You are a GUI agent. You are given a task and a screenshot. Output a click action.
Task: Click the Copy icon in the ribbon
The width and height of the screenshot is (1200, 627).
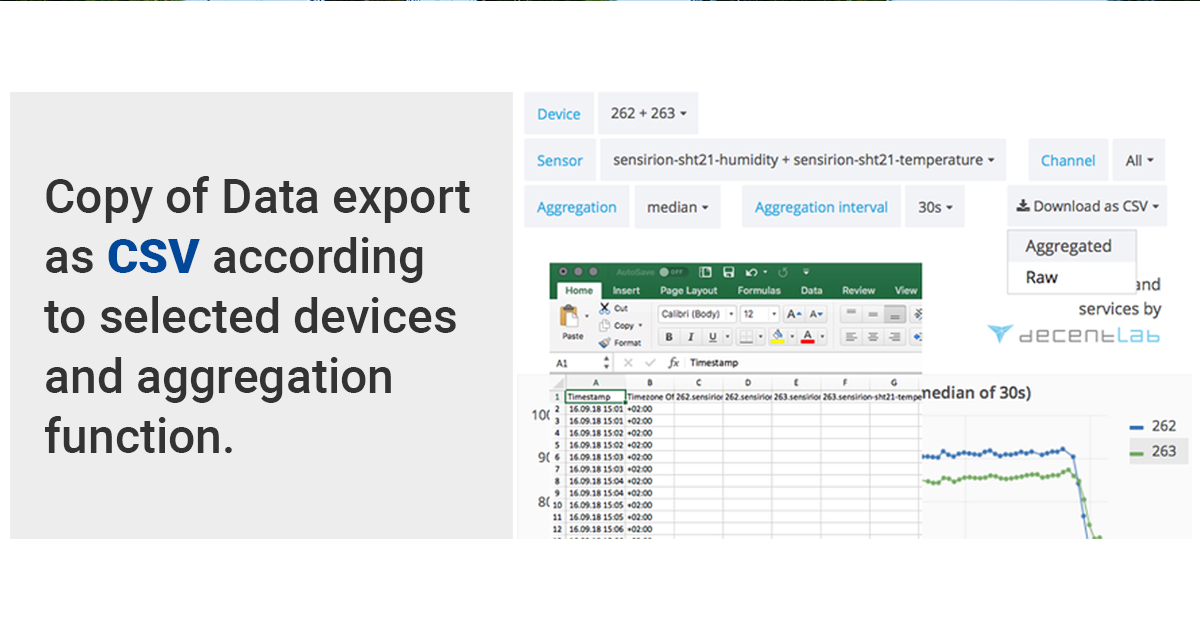(604, 325)
